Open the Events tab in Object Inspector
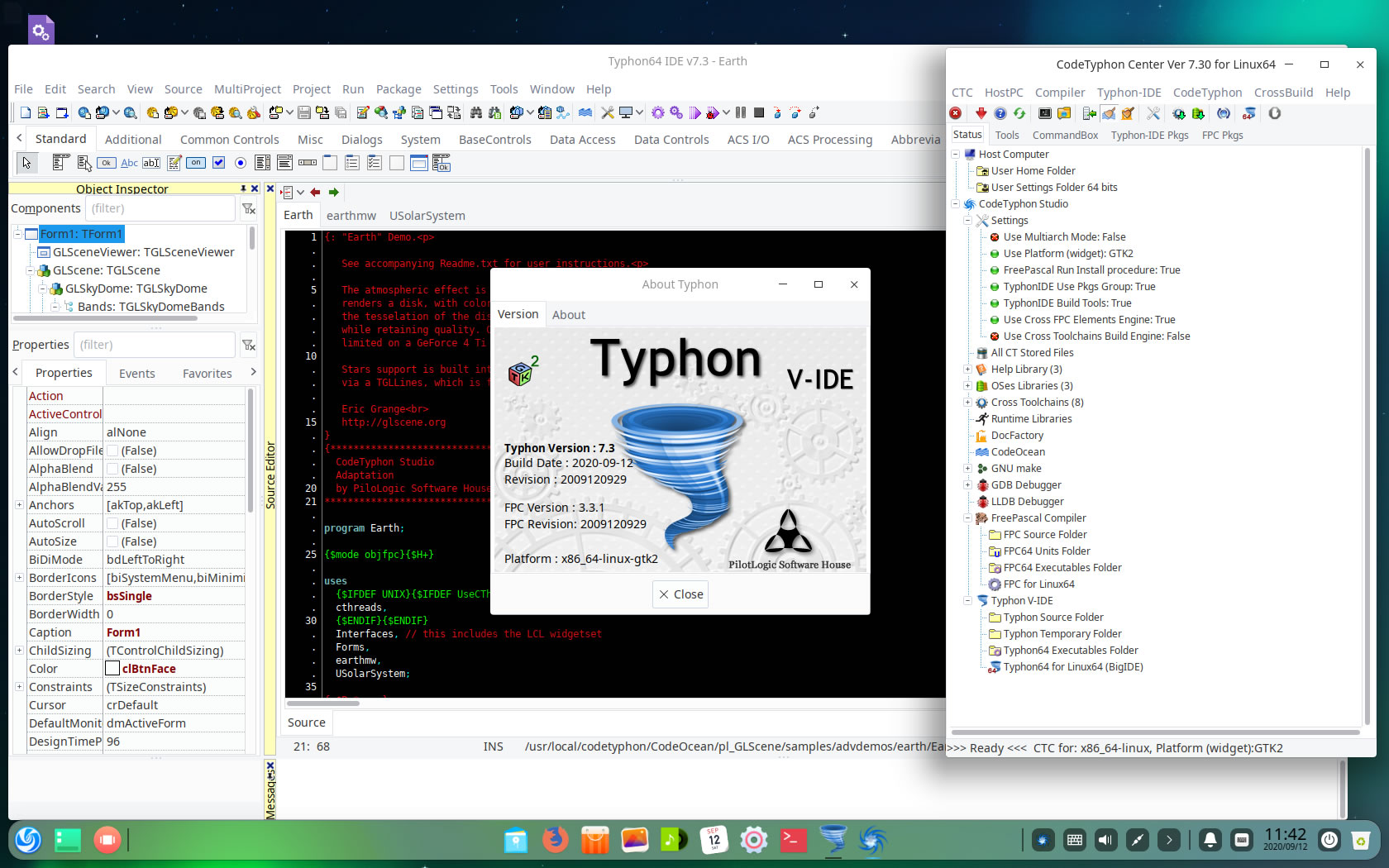 point(136,374)
